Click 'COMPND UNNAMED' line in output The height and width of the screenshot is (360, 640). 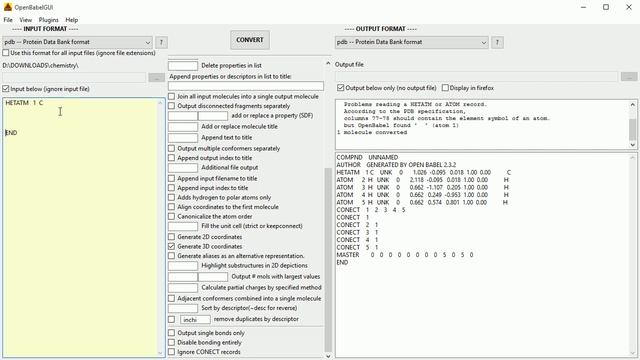point(367,157)
